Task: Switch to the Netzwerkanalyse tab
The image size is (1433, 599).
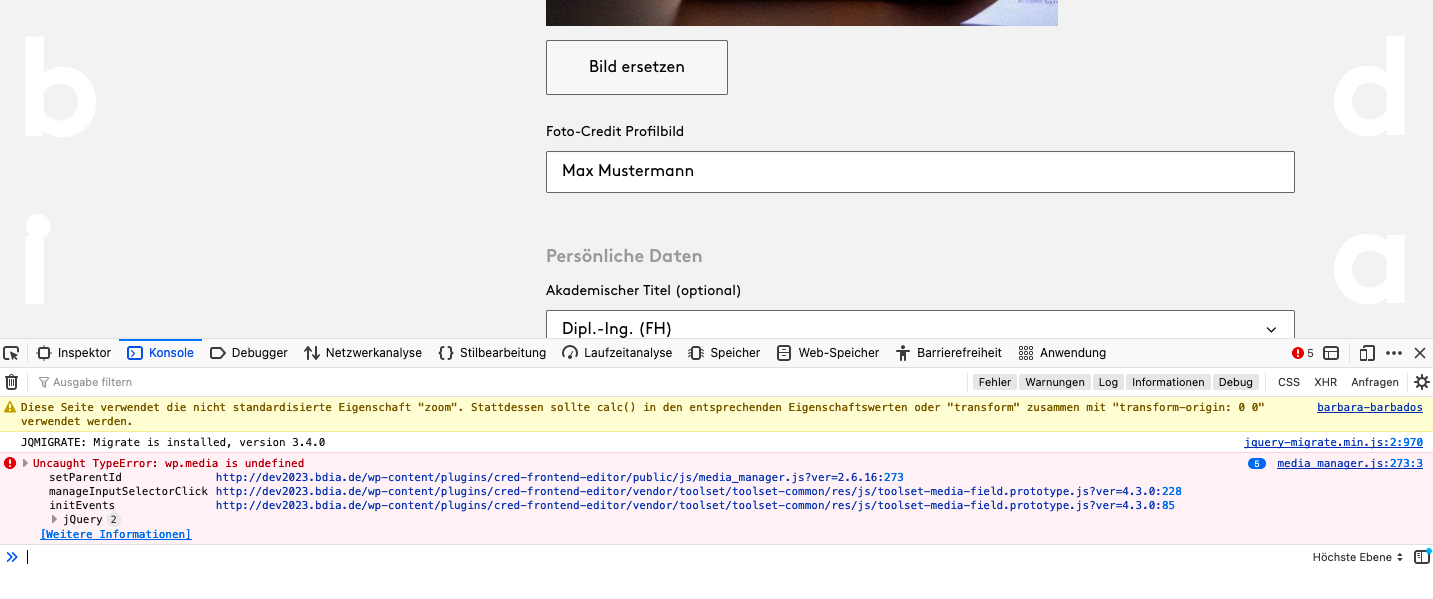Action: click(x=363, y=353)
